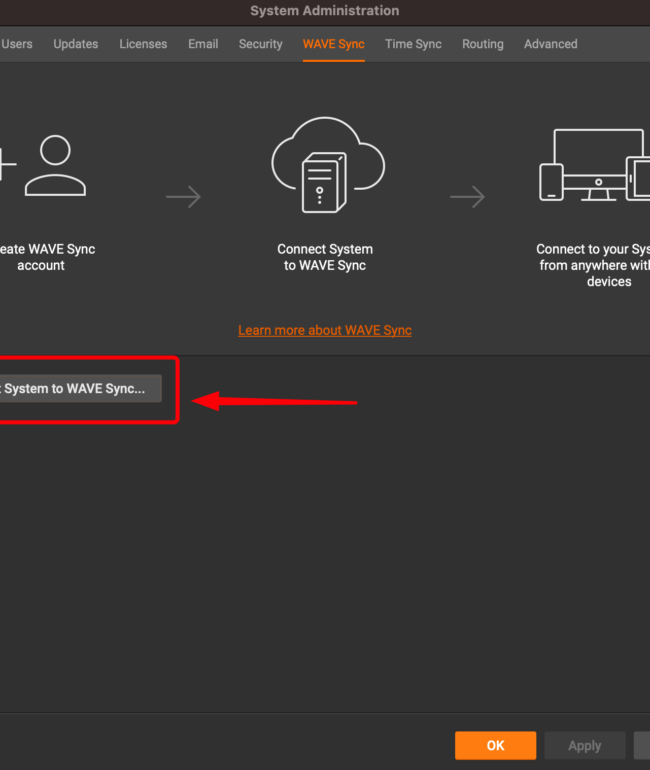Click the multiple devices icon
The height and width of the screenshot is (770, 650).
click(x=595, y=165)
